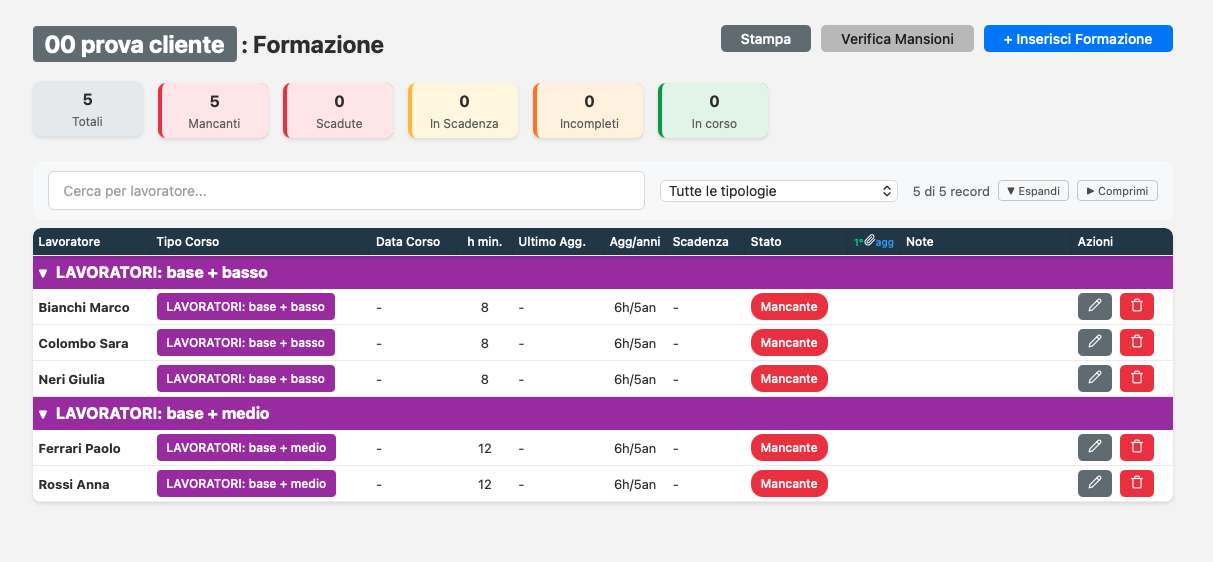Filter by the Incompleti card

tap(588, 110)
